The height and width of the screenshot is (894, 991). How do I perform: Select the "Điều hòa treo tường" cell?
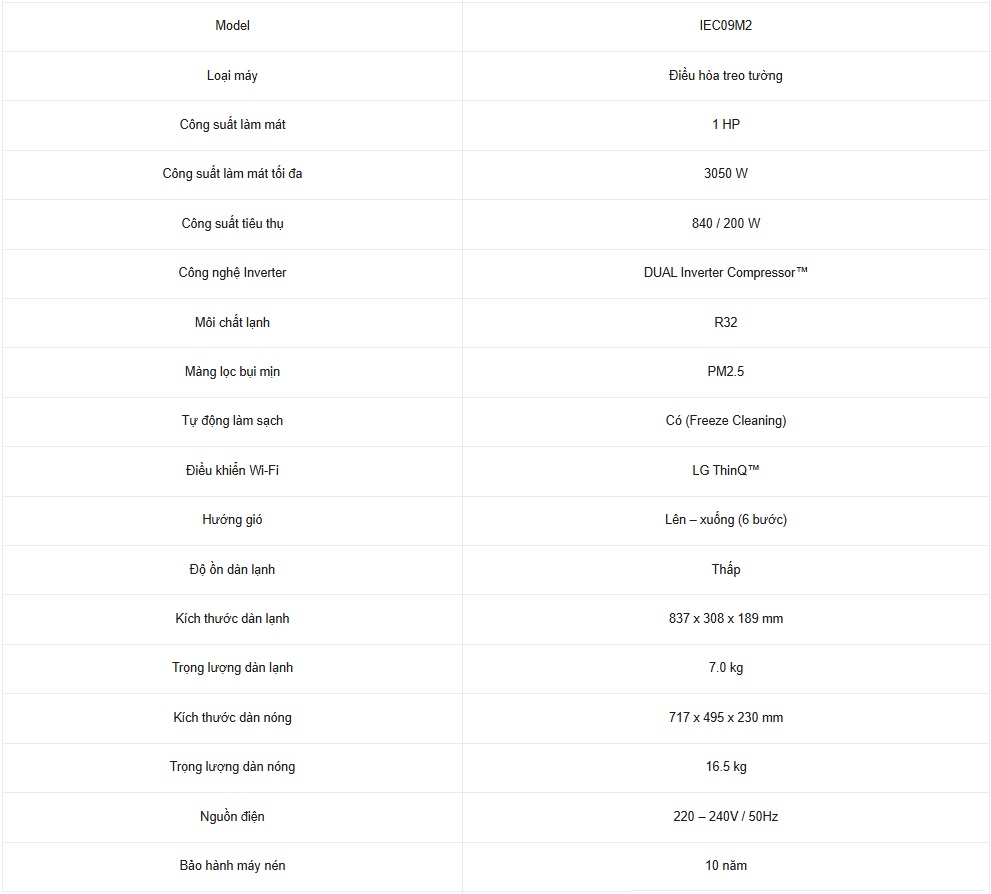[725, 76]
